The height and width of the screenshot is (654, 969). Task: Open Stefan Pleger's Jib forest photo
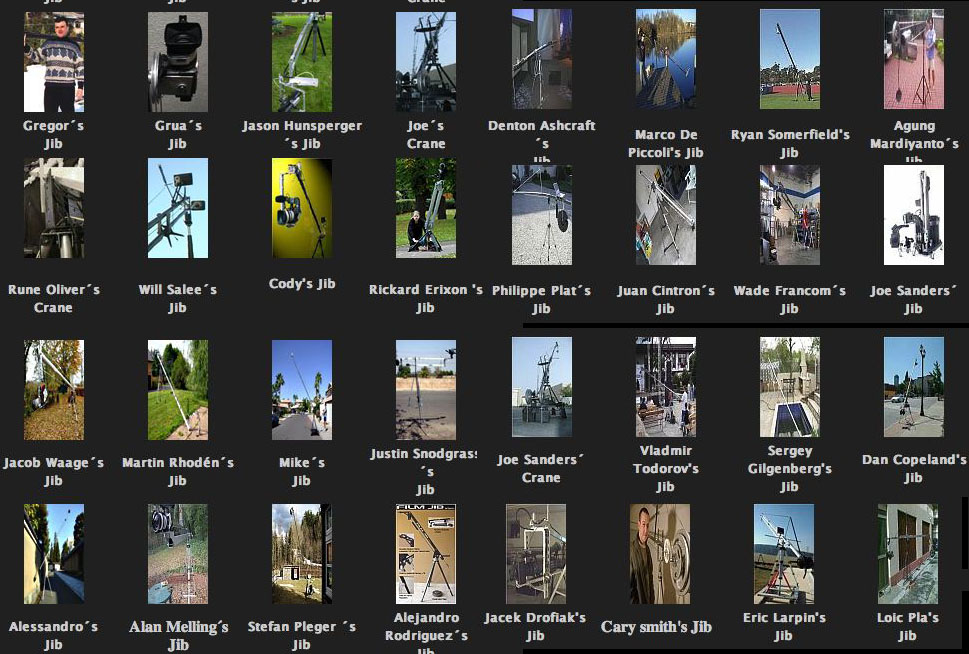[302, 554]
